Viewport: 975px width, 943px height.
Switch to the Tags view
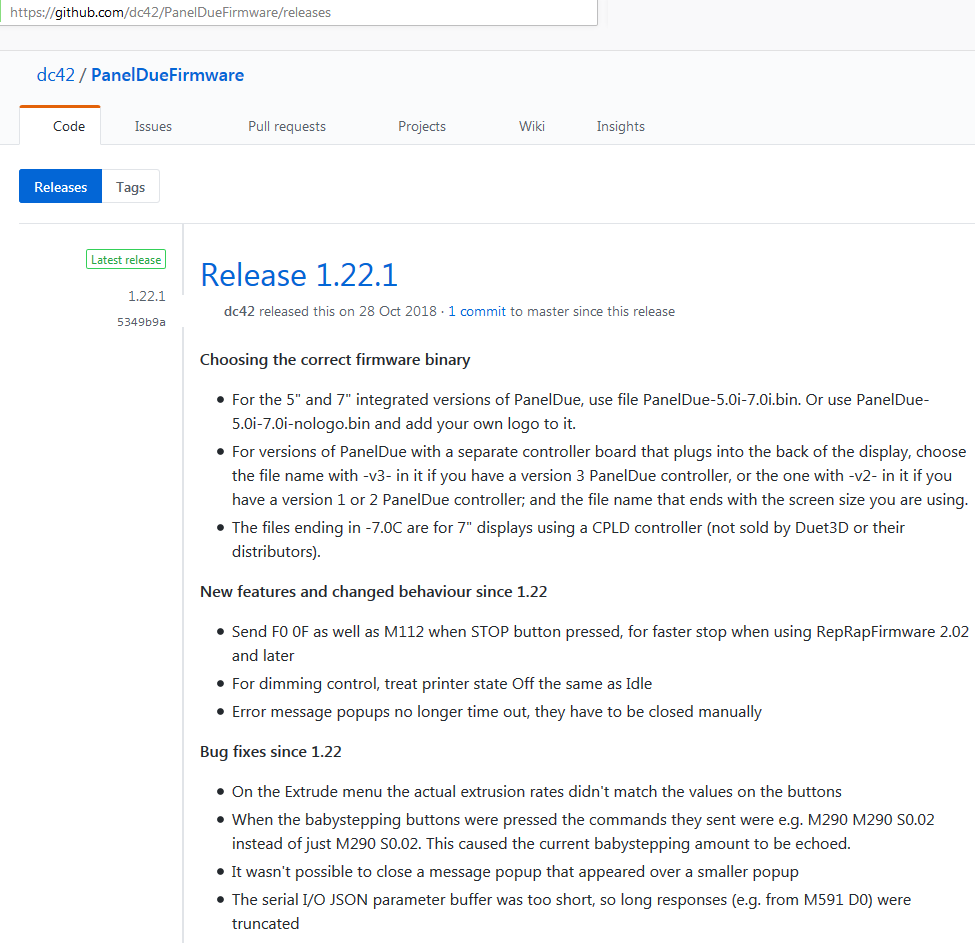pyautogui.click(x=131, y=186)
